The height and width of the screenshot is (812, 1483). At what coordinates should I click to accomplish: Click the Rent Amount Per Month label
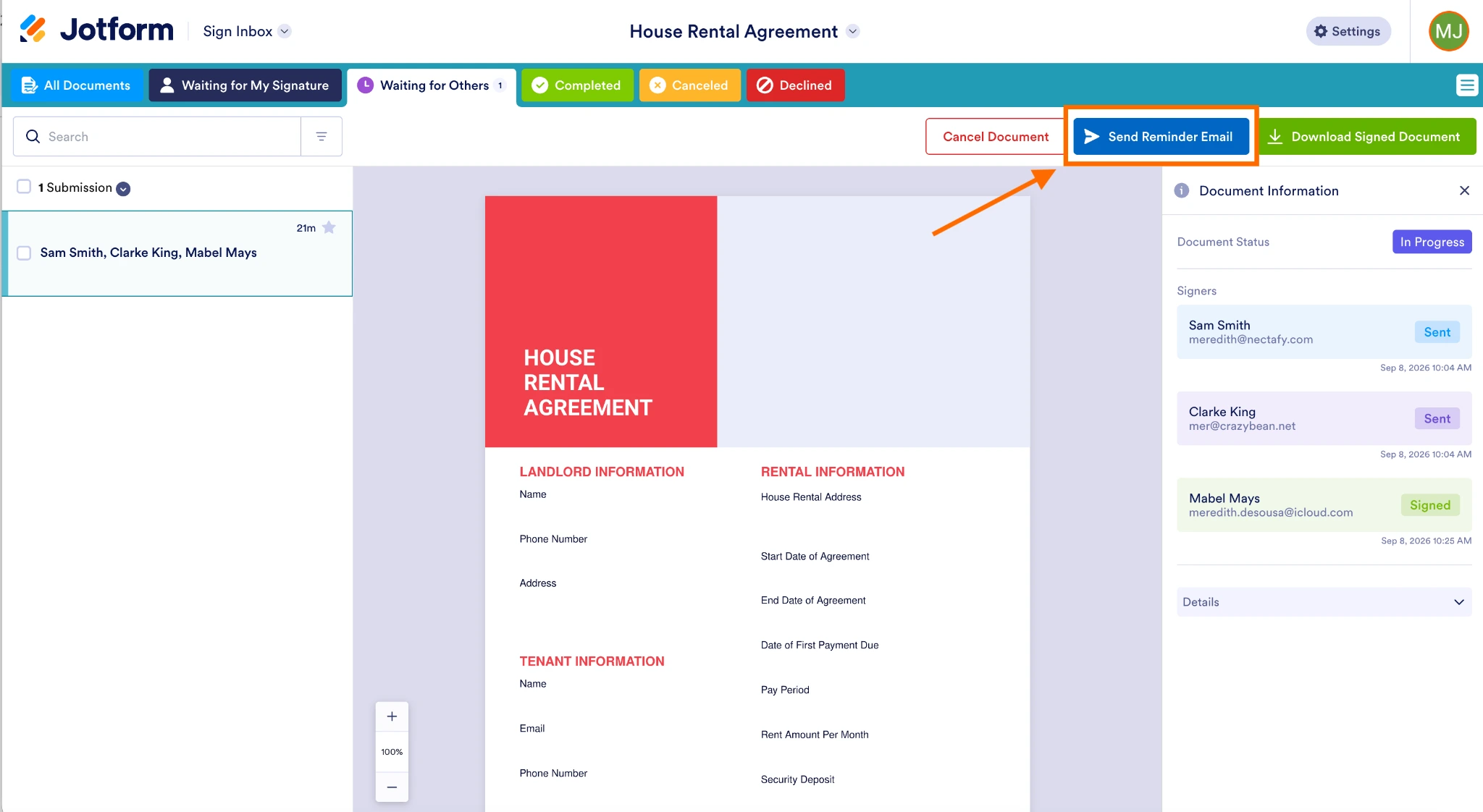point(815,735)
